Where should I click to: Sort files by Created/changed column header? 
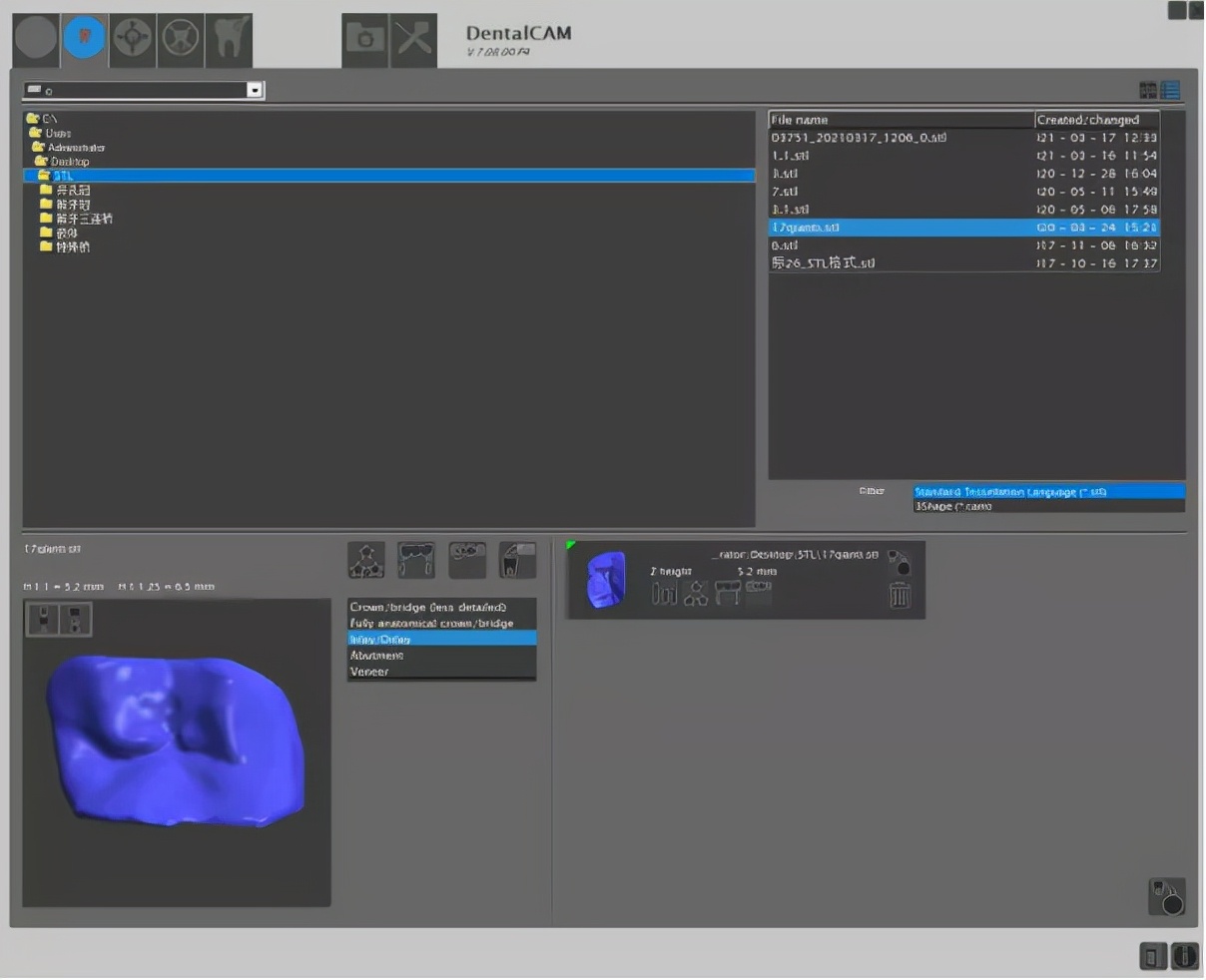1096,120
